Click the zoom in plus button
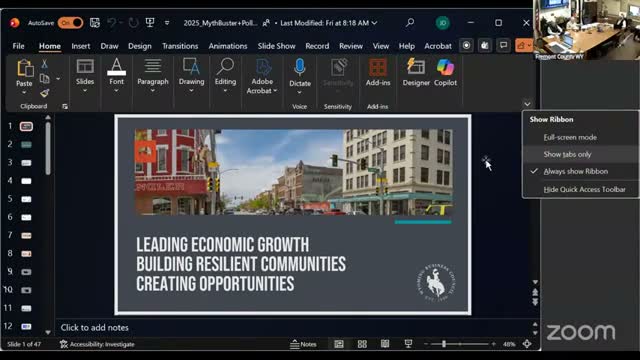Image resolution: width=640 pixels, height=360 pixels. pyautogui.click(x=493, y=344)
